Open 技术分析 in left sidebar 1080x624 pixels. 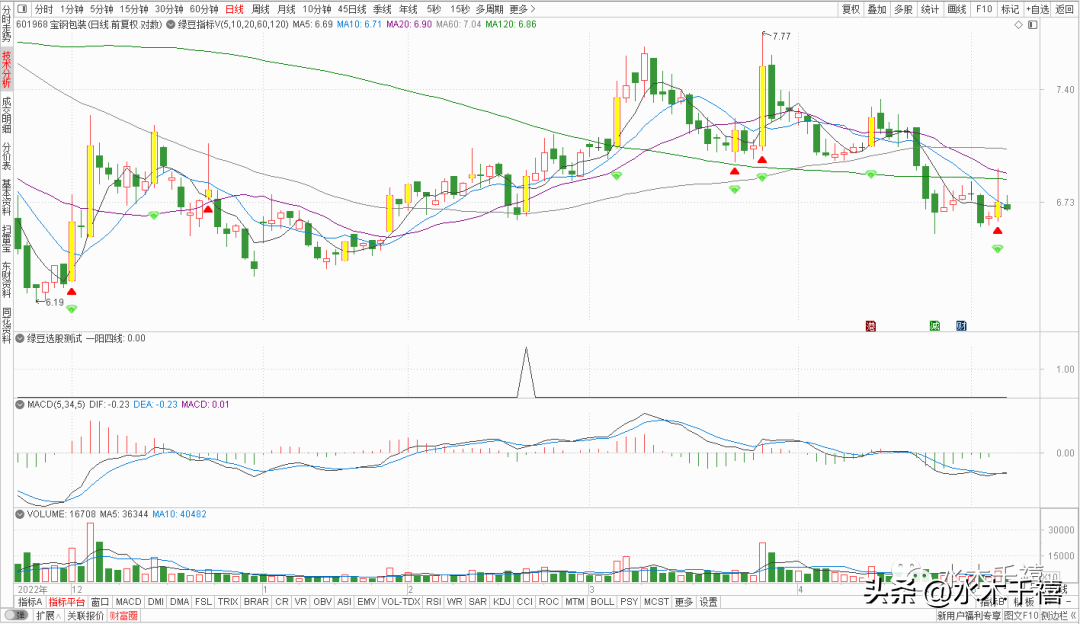[6, 69]
